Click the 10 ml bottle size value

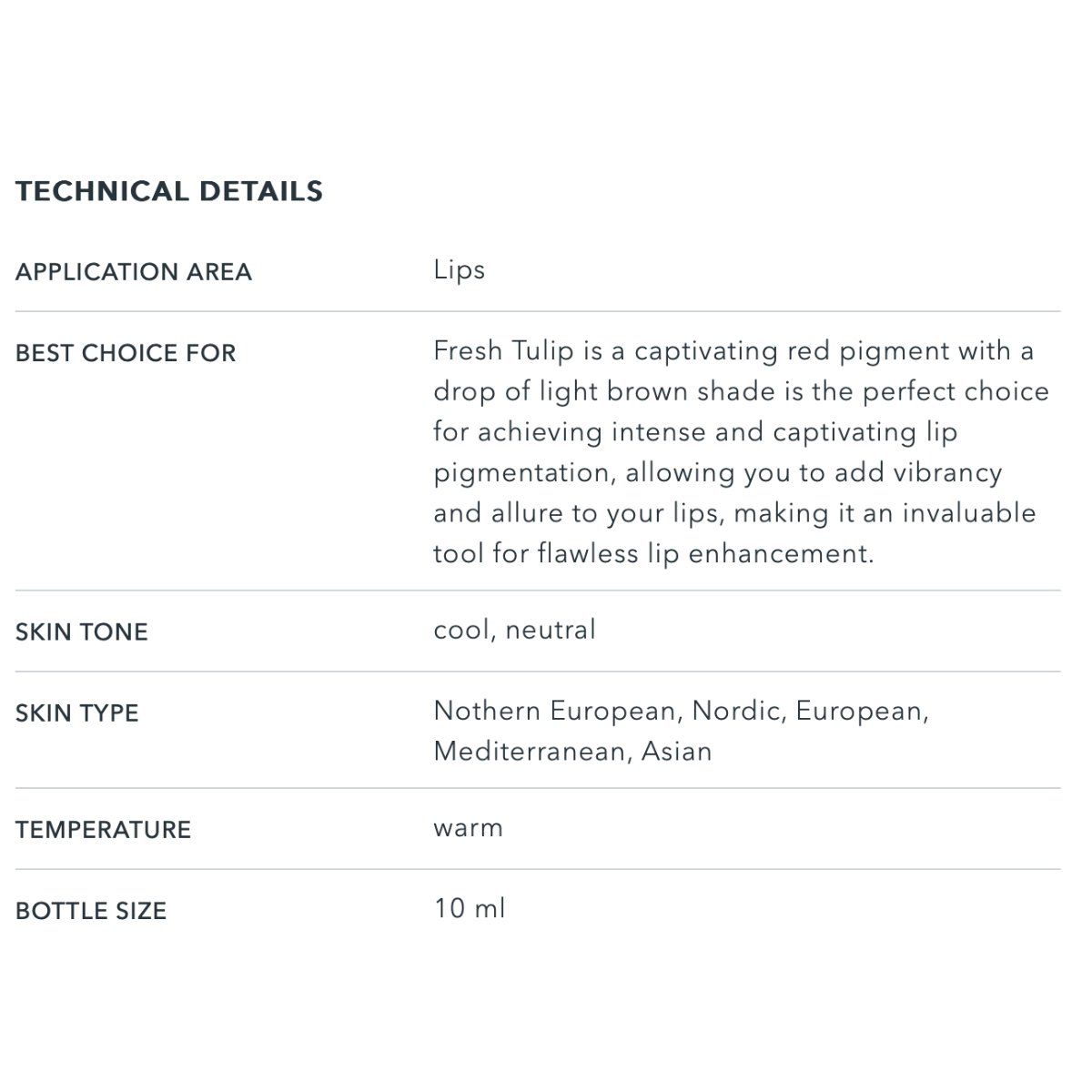pos(470,908)
